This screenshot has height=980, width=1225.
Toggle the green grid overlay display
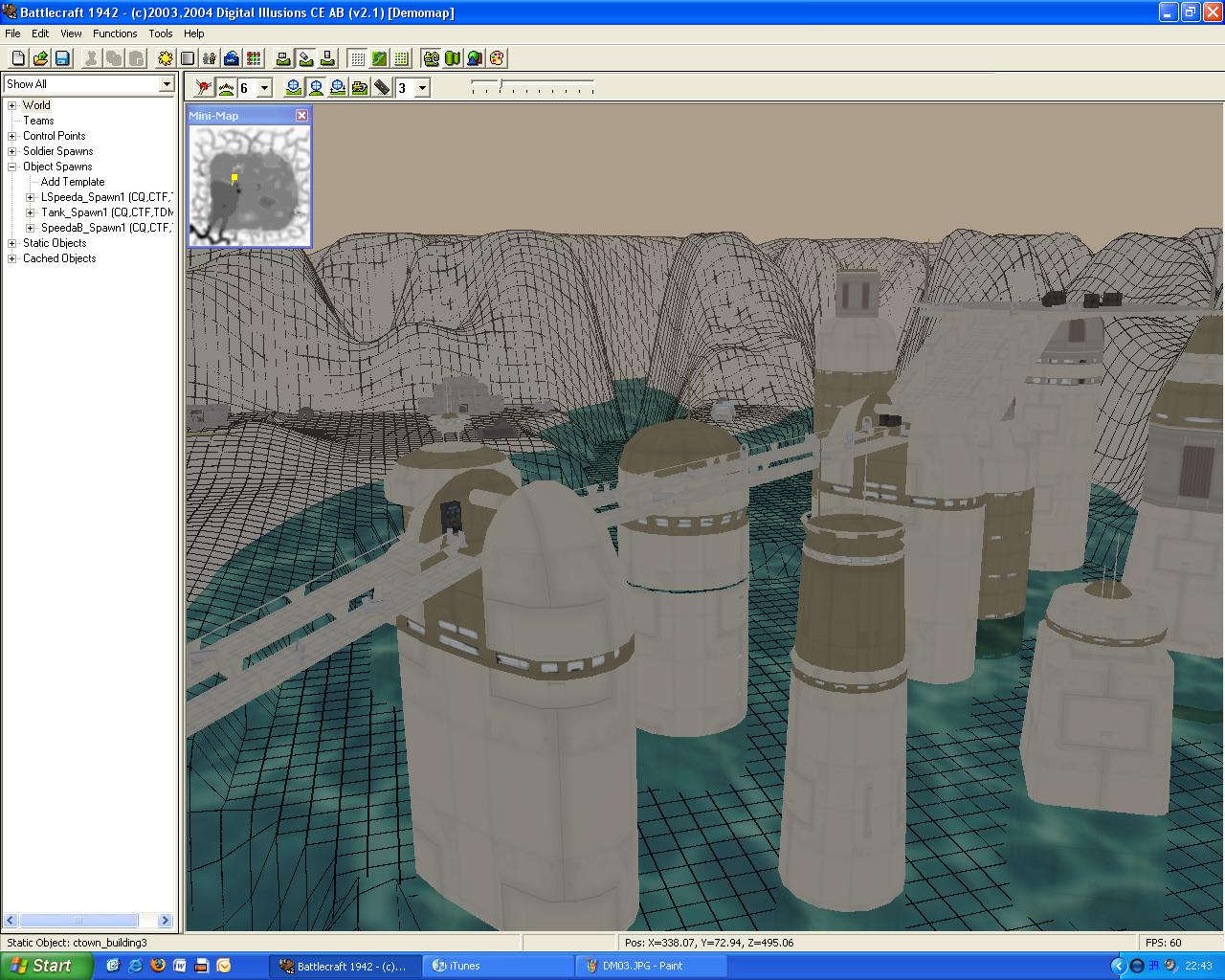401,58
